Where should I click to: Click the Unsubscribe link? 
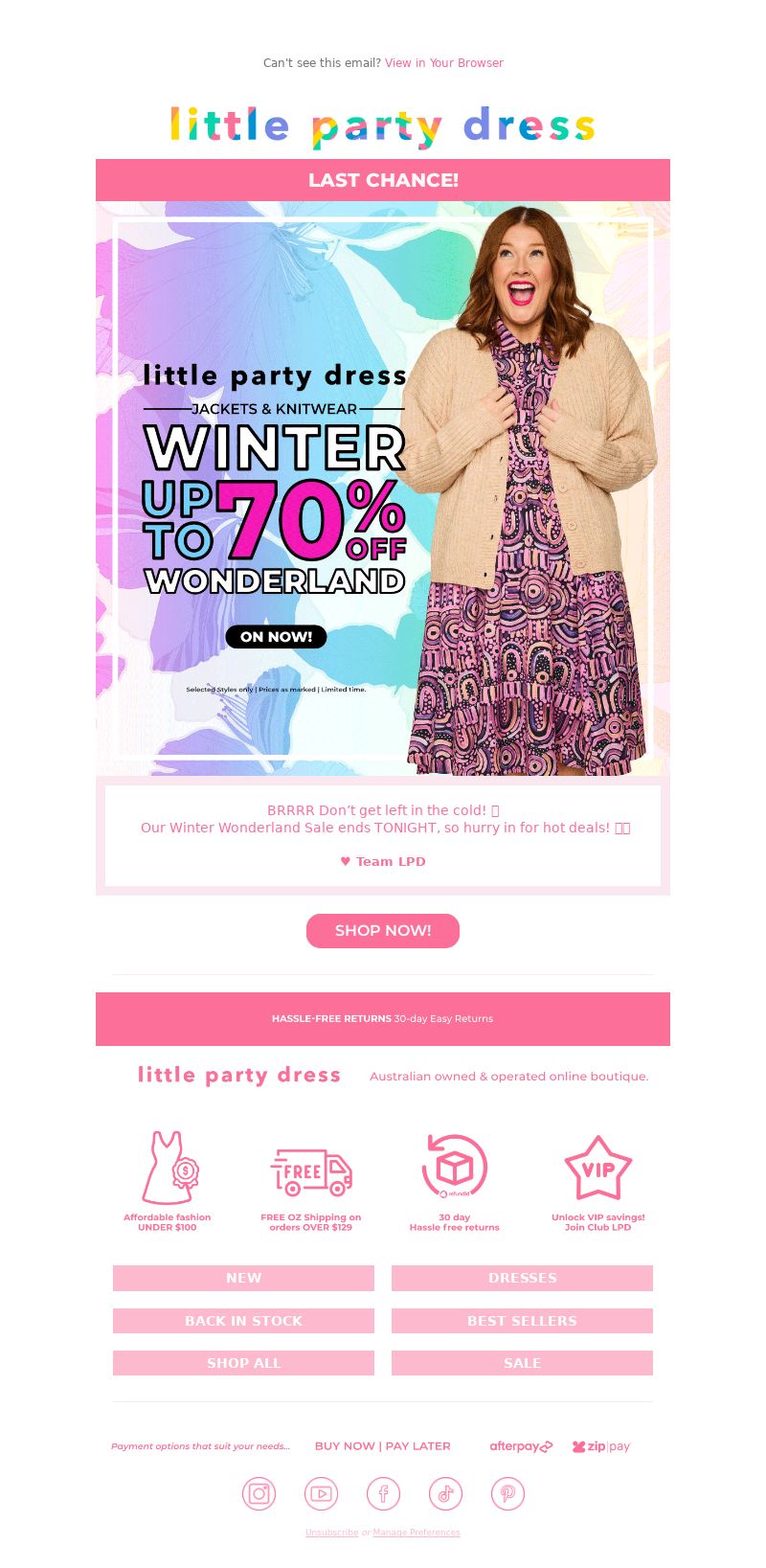[332, 1533]
